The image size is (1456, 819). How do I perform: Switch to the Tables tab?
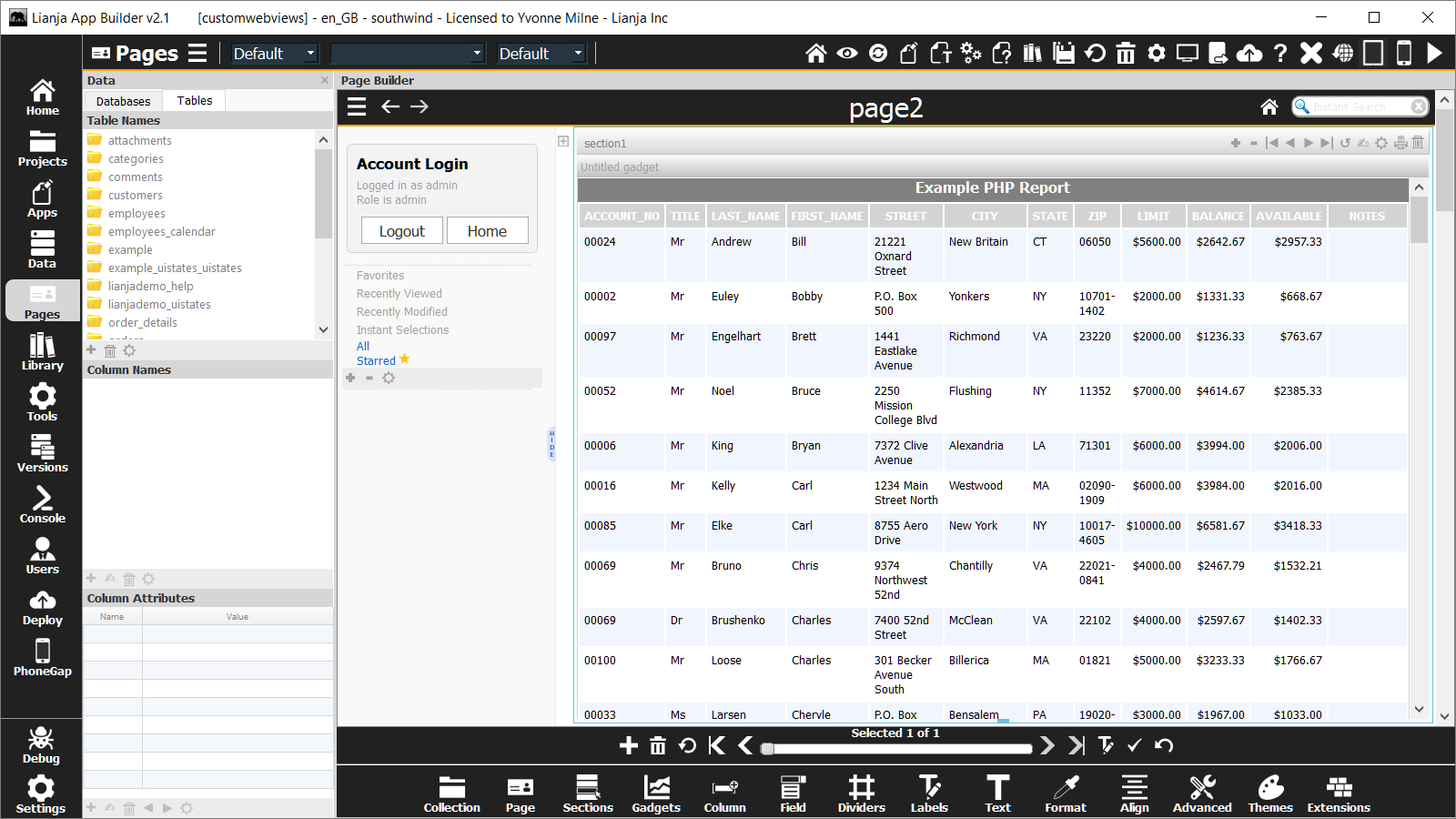195,101
